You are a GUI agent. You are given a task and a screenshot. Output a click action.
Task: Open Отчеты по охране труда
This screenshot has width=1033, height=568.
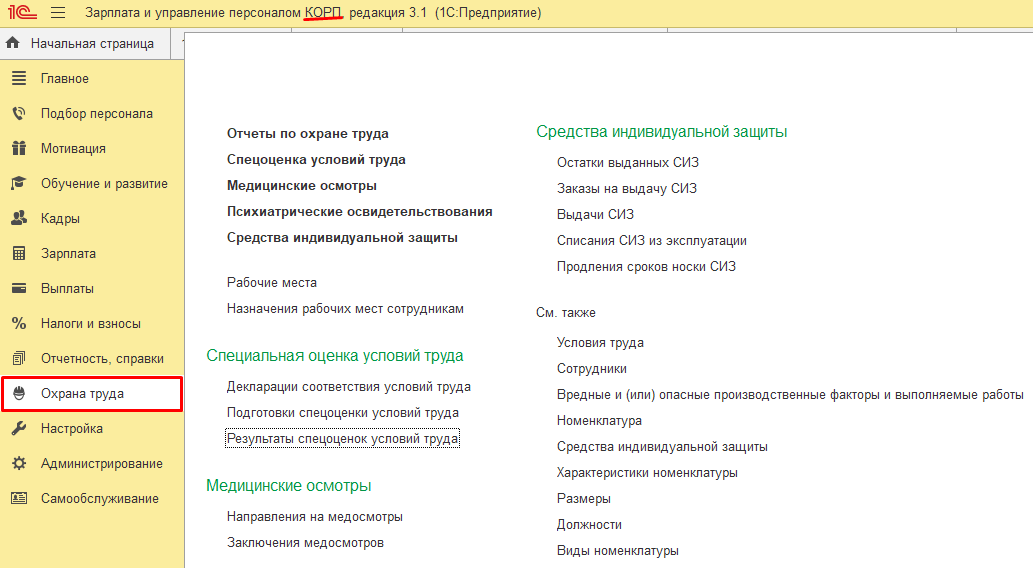[307, 134]
